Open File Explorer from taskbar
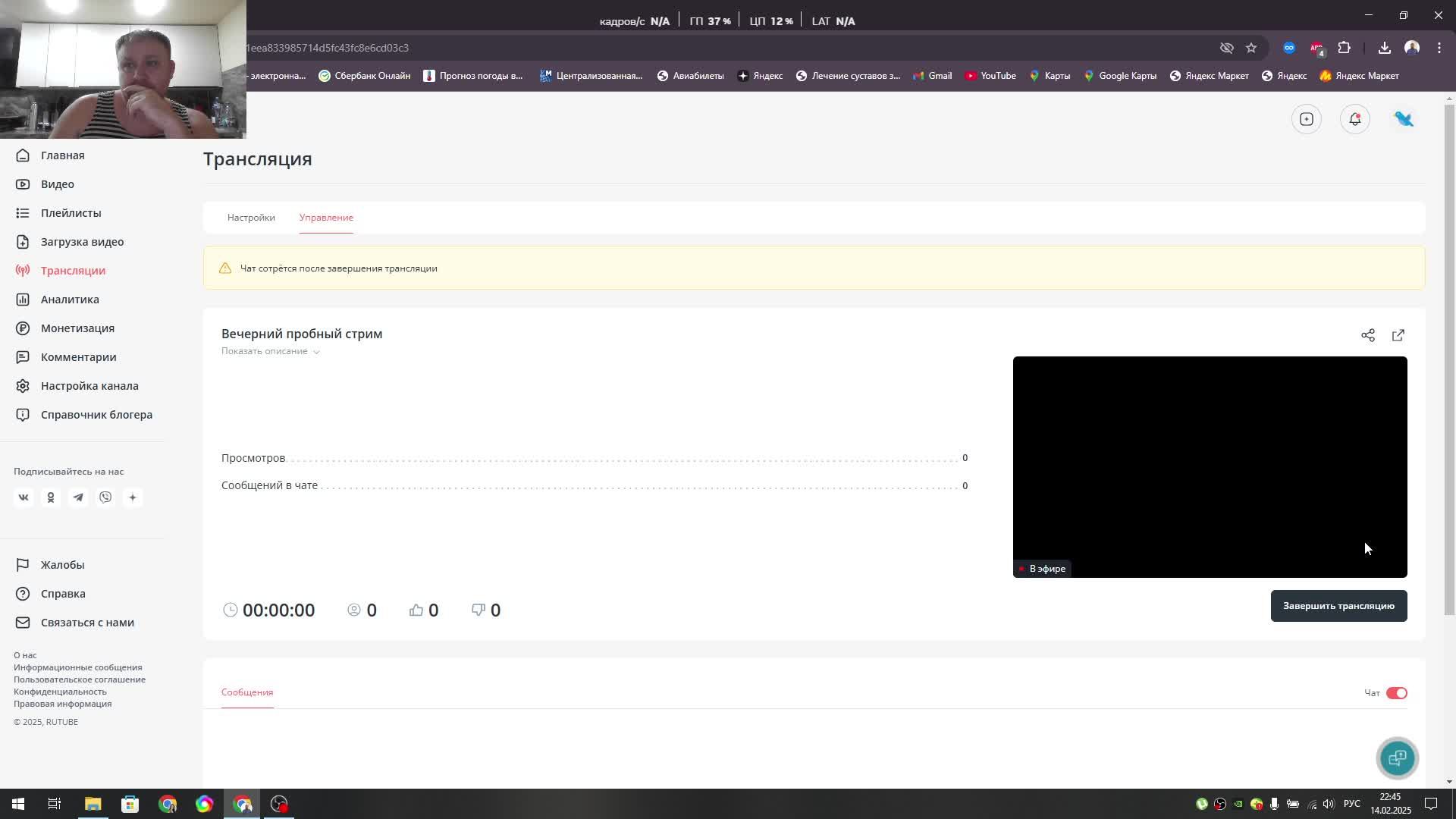Viewport: 1456px width, 819px height. coord(93,804)
